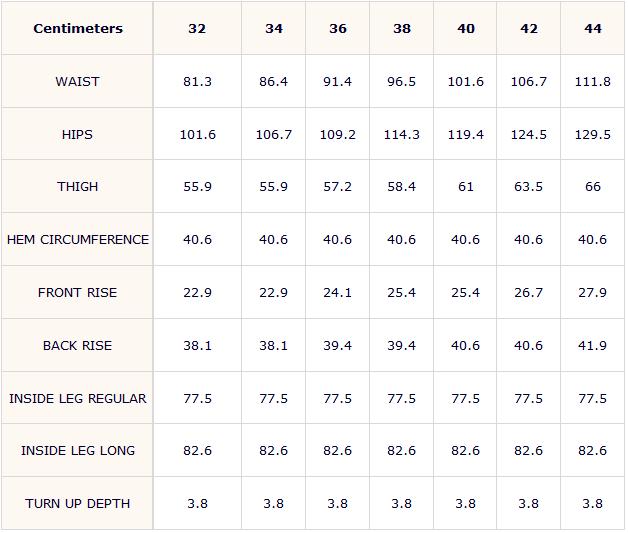
Task: Select the size 34 column header
Action: click(274, 28)
